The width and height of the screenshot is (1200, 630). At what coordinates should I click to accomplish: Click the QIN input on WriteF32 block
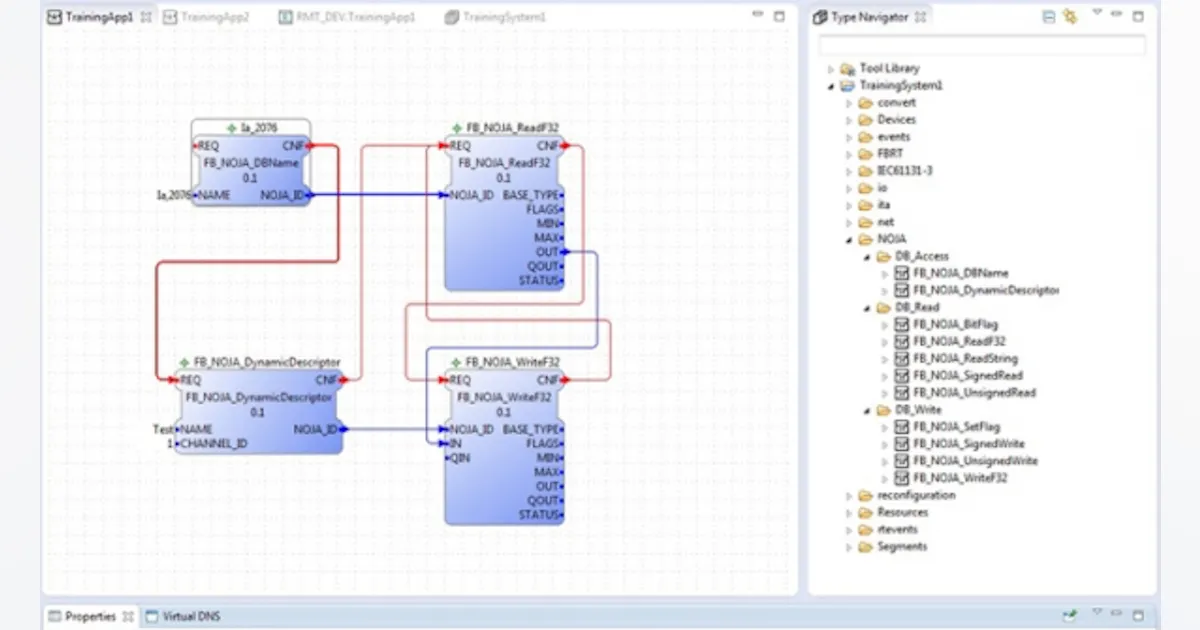[x=458, y=459]
